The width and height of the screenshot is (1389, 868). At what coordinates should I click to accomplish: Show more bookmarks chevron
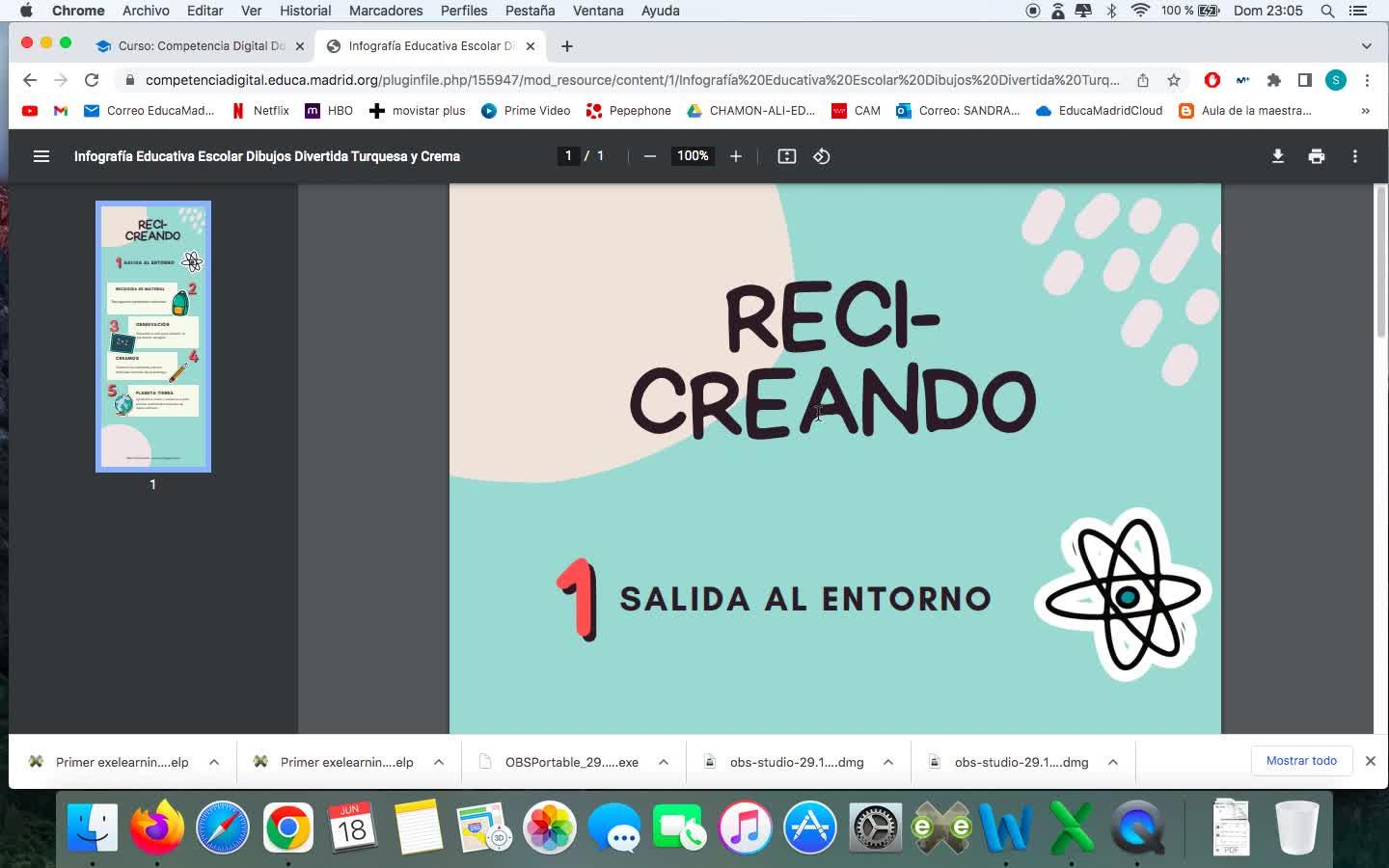(1365, 111)
